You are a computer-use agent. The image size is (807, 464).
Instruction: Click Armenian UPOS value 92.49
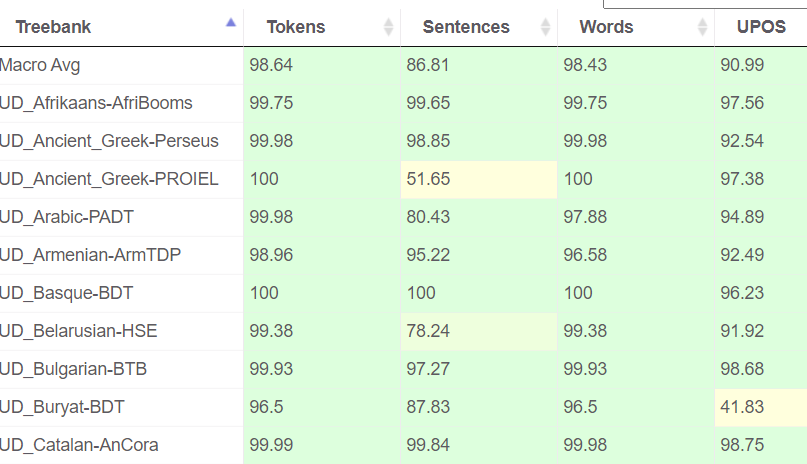742,255
